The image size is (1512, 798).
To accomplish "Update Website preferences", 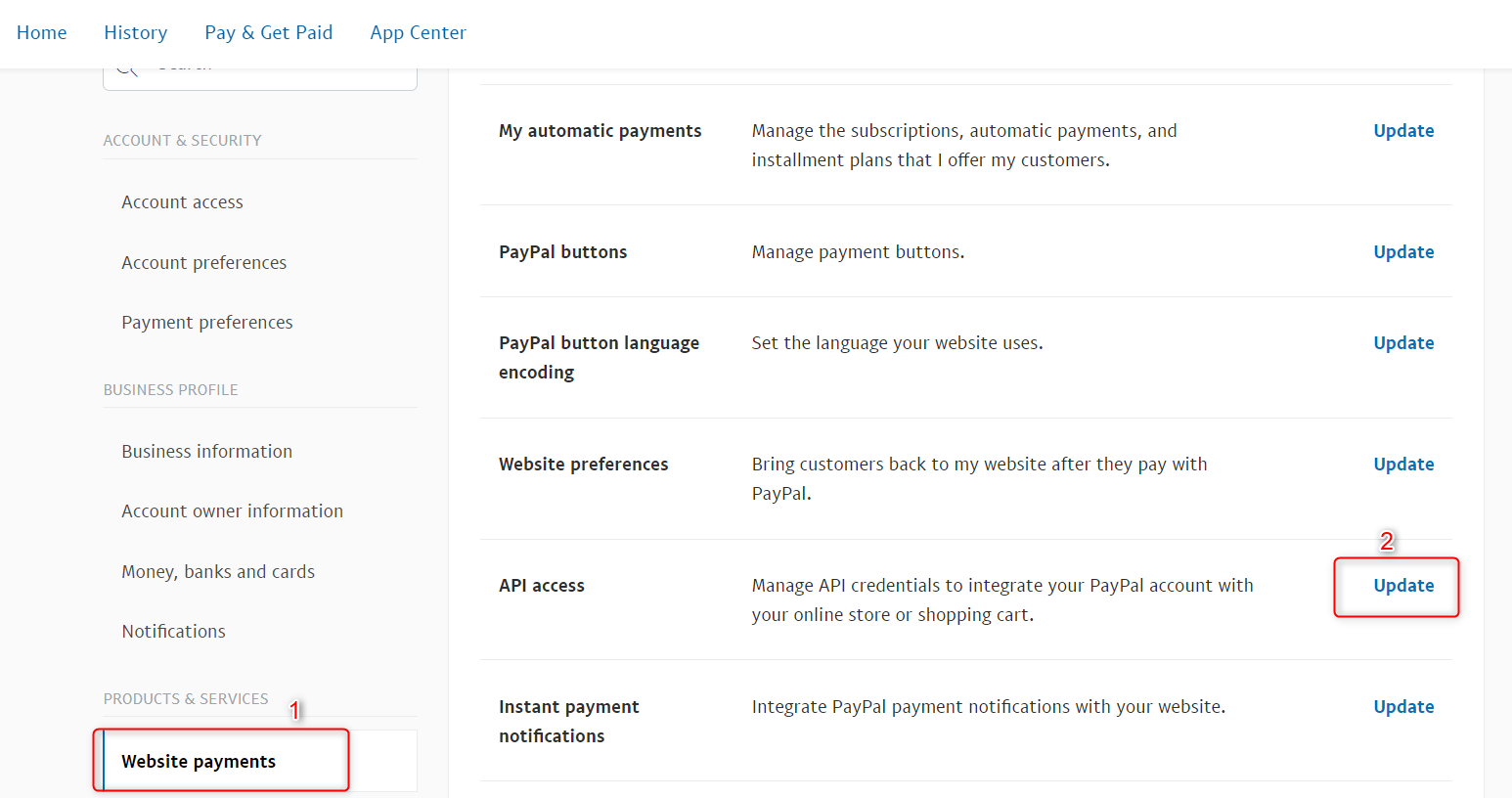I will [x=1403, y=465].
